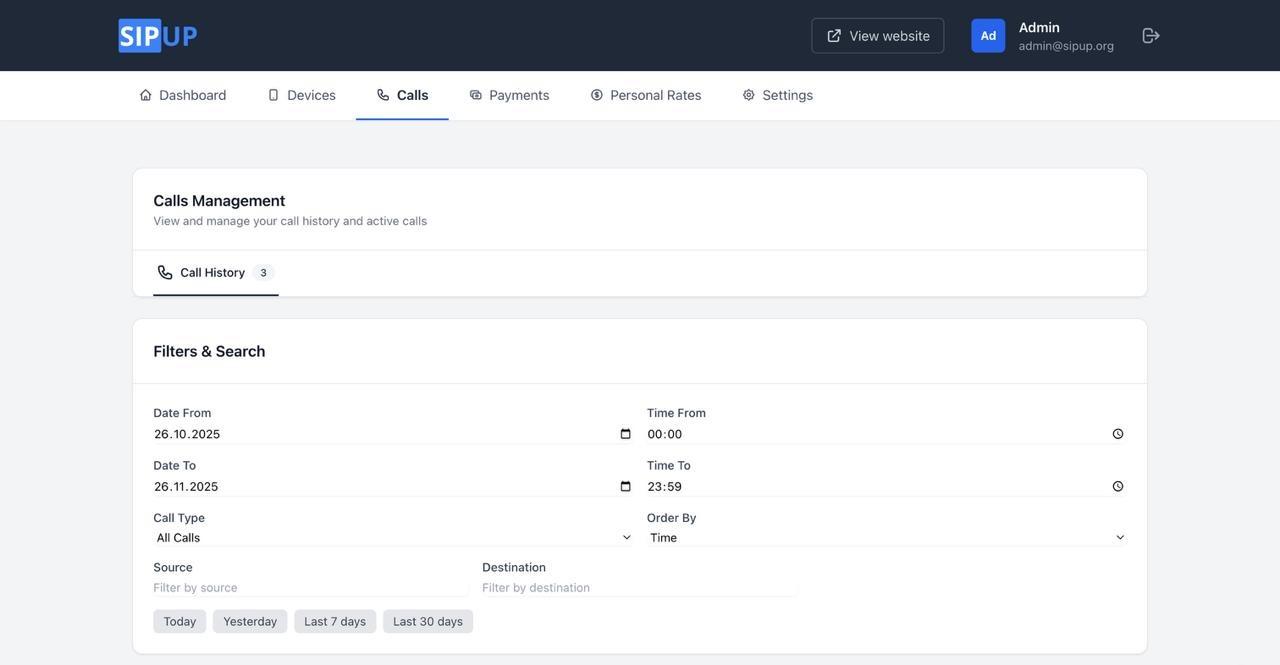The width and height of the screenshot is (1280, 665).
Task: Apply the Last 7 days filter
Action: click(x=335, y=622)
